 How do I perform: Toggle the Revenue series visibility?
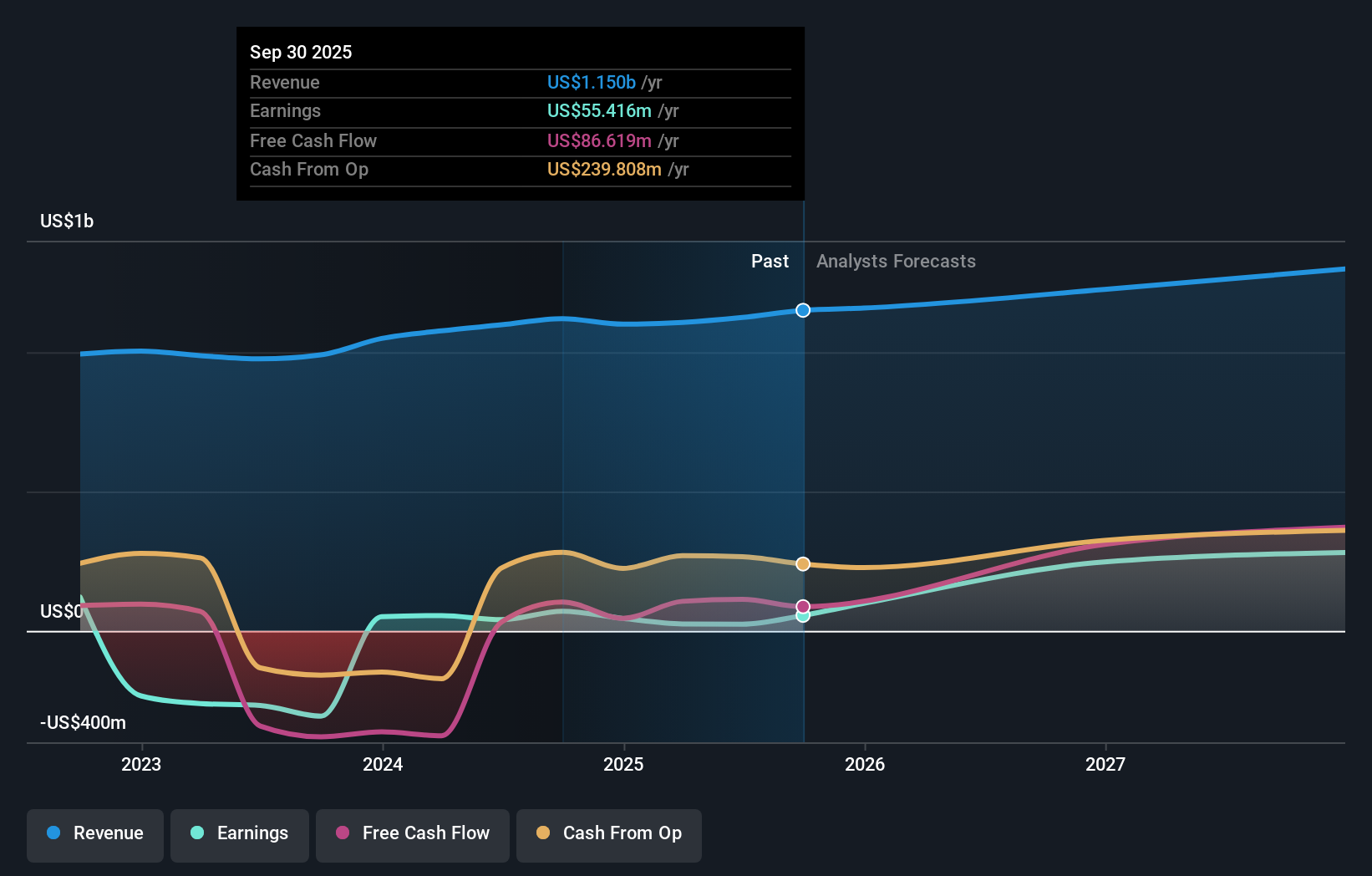point(94,833)
